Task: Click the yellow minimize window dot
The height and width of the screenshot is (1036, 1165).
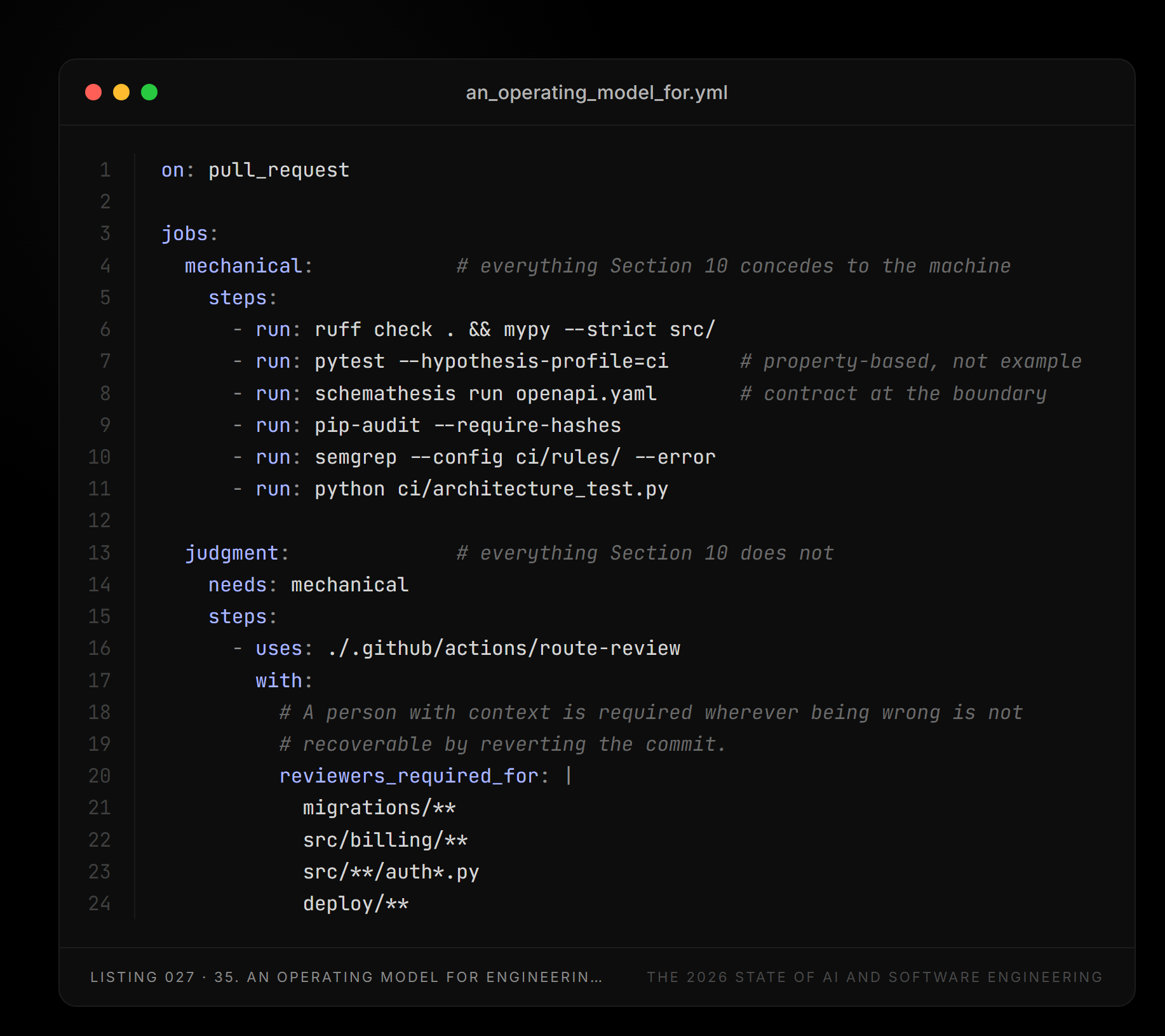Action: [121, 92]
